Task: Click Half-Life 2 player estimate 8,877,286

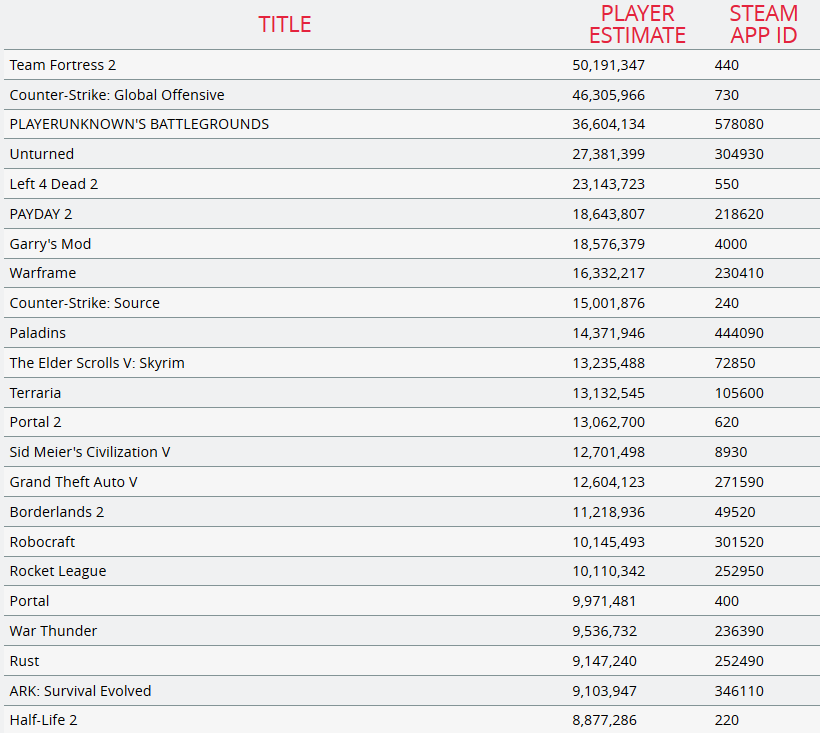Action: pos(603,720)
